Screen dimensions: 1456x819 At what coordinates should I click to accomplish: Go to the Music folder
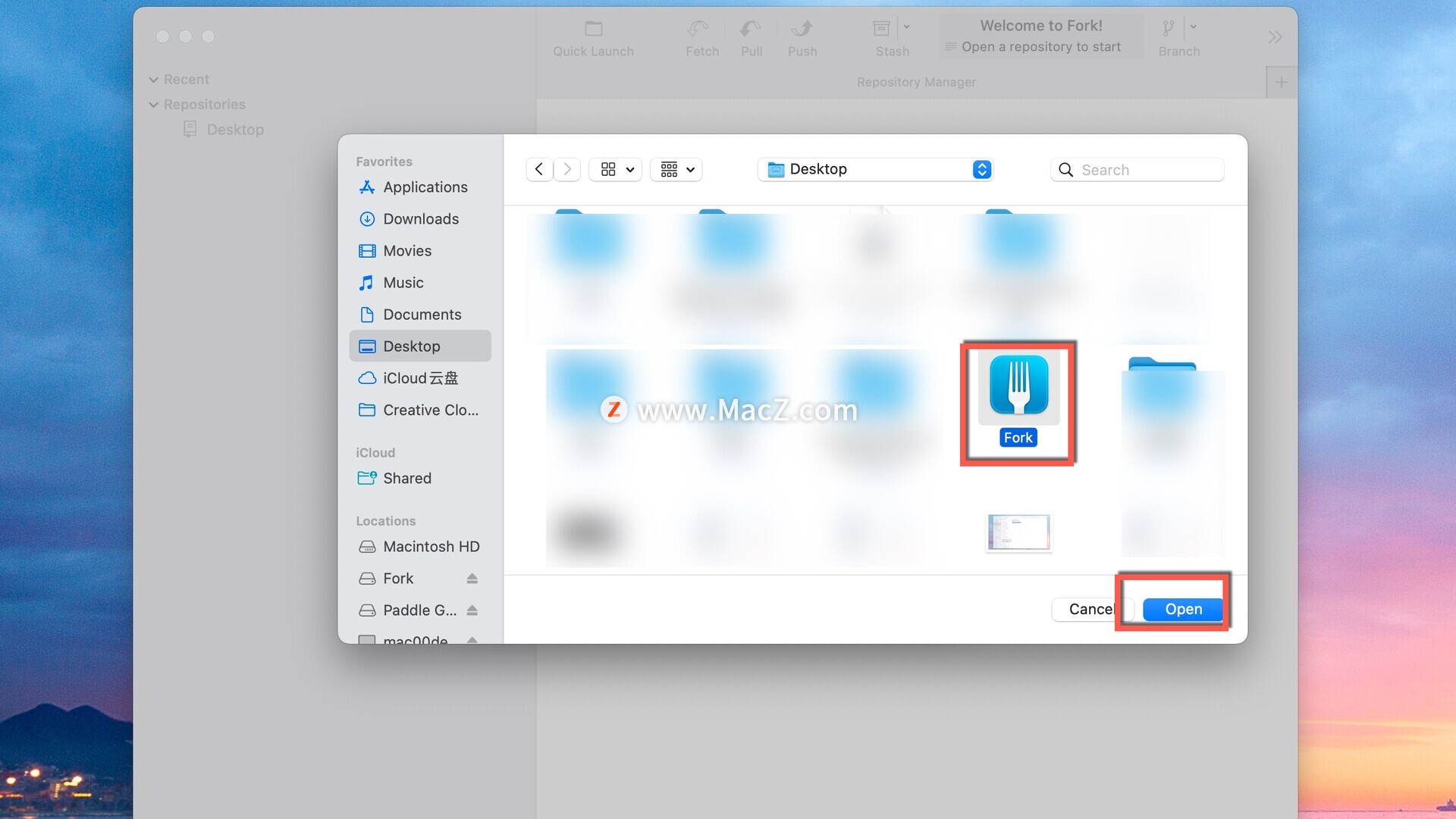[x=403, y=283]
